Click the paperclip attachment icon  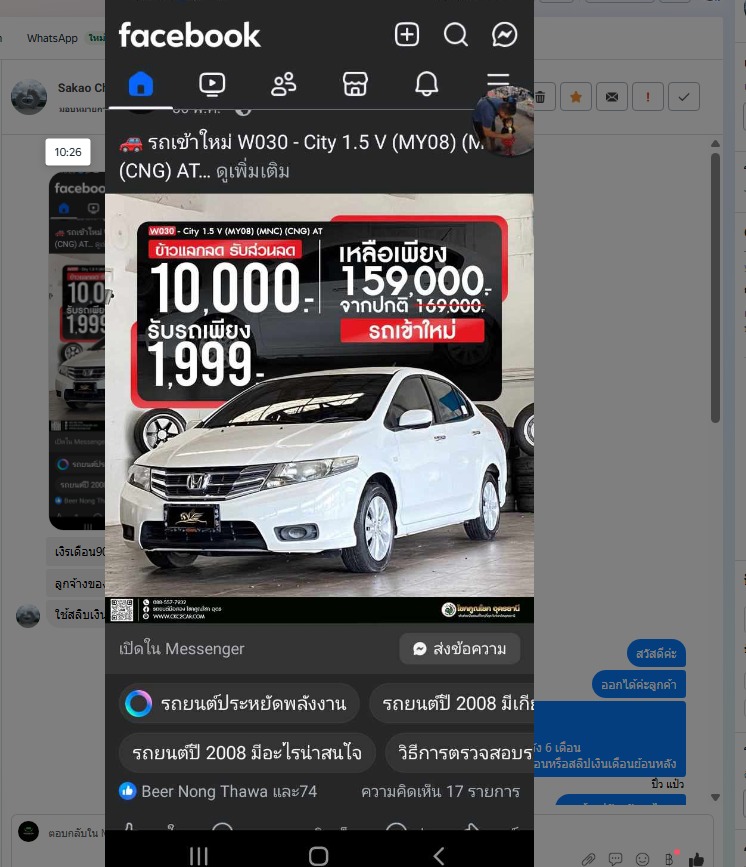click(588, 859)
